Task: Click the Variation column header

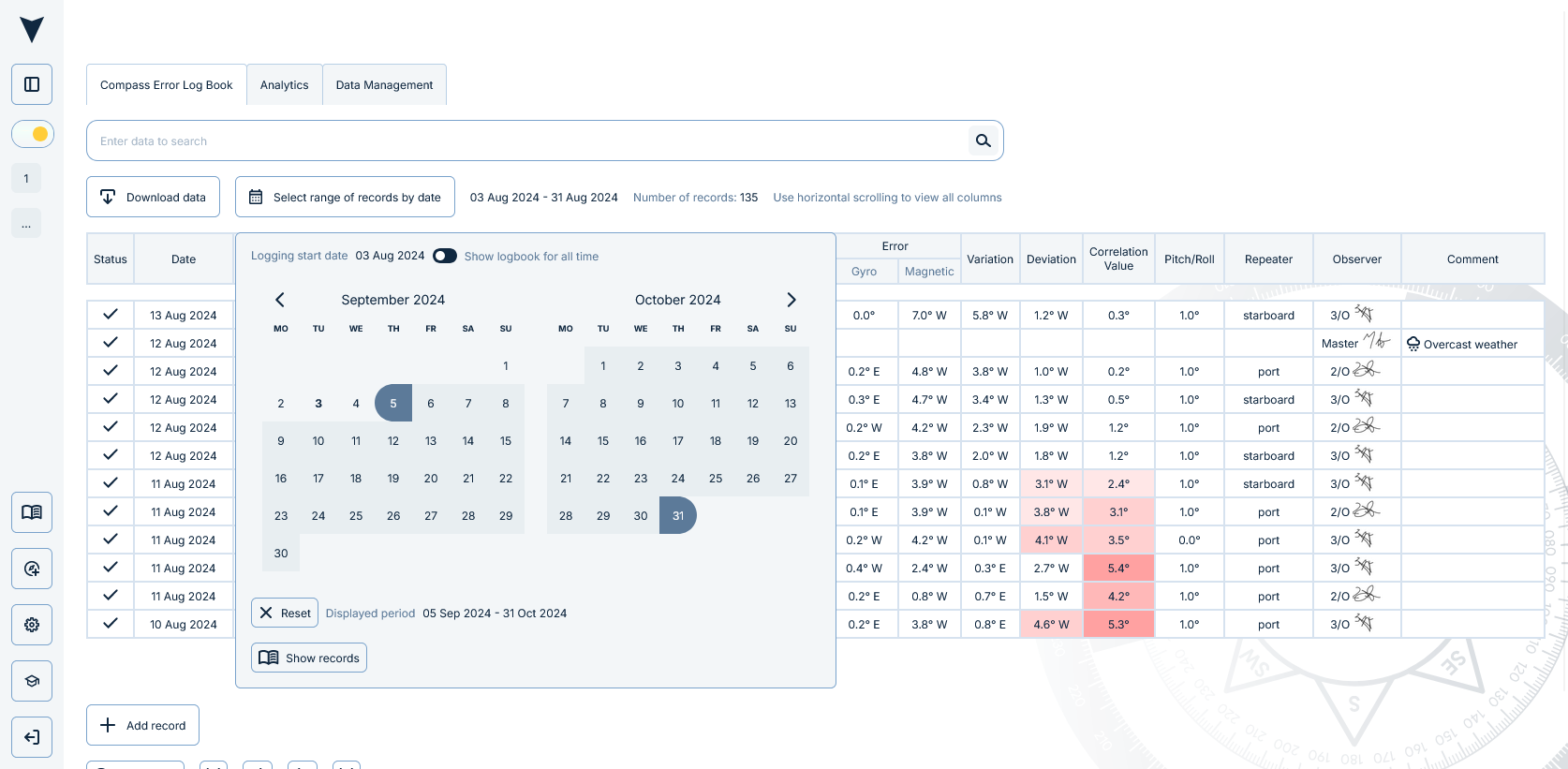Action: [990, 259]
